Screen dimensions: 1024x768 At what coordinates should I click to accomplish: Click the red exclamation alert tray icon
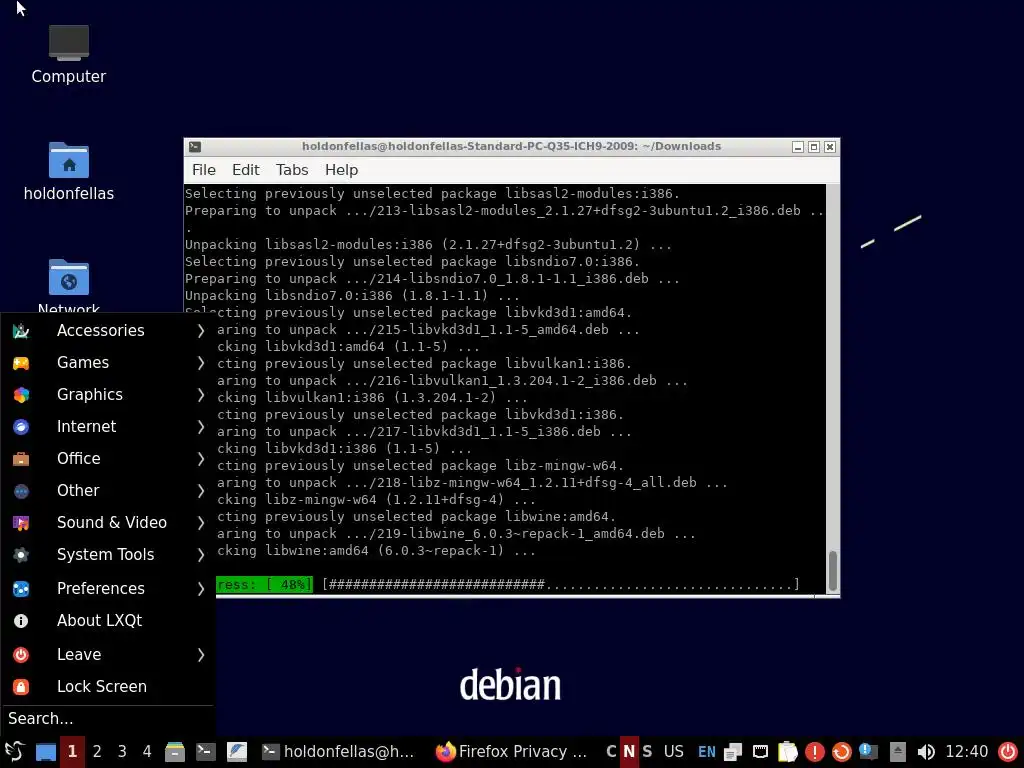814,752
